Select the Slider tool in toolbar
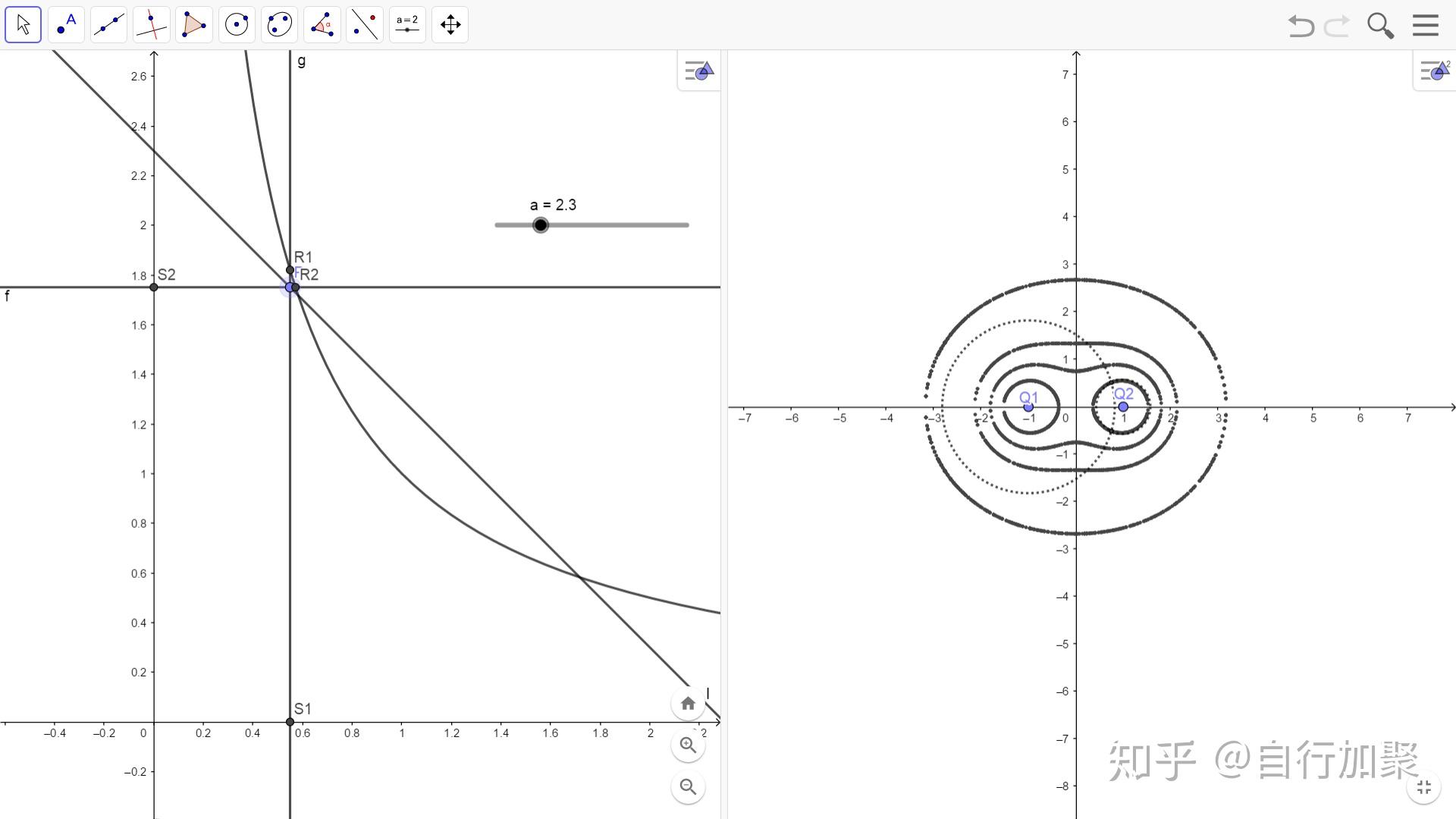The width and height of the screenshot is (1456, 819). pos(407,25)
